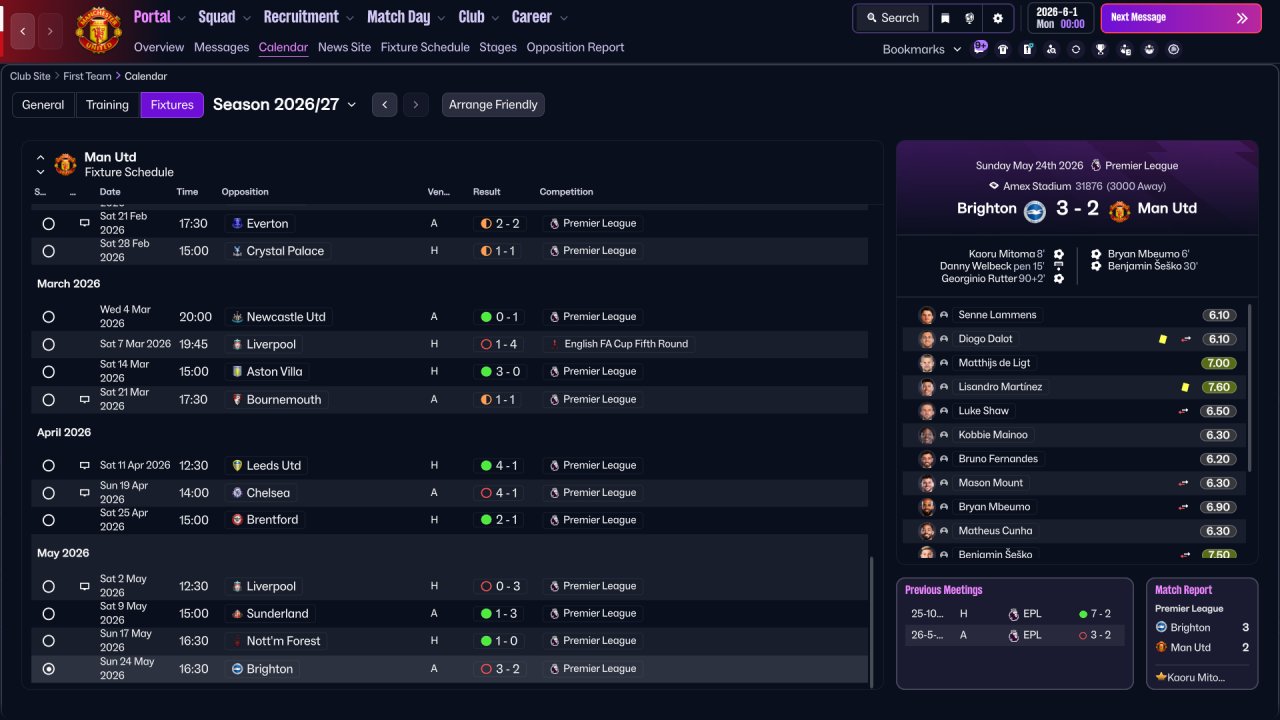
Task: Expand the Bookmarks dropdown
Action: point(922,49)
